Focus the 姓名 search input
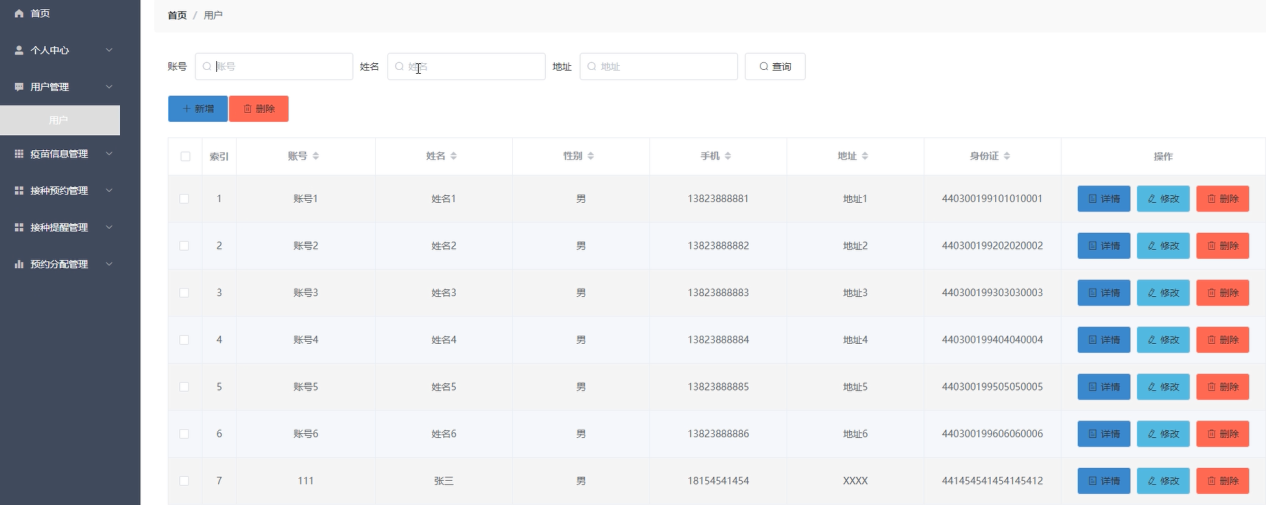Screen dimensions: 1266x505 [466, 67]
